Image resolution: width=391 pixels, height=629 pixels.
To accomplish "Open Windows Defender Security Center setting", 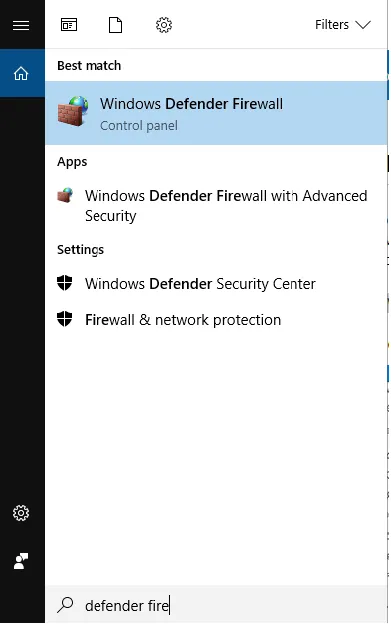I will pos(216,284).
